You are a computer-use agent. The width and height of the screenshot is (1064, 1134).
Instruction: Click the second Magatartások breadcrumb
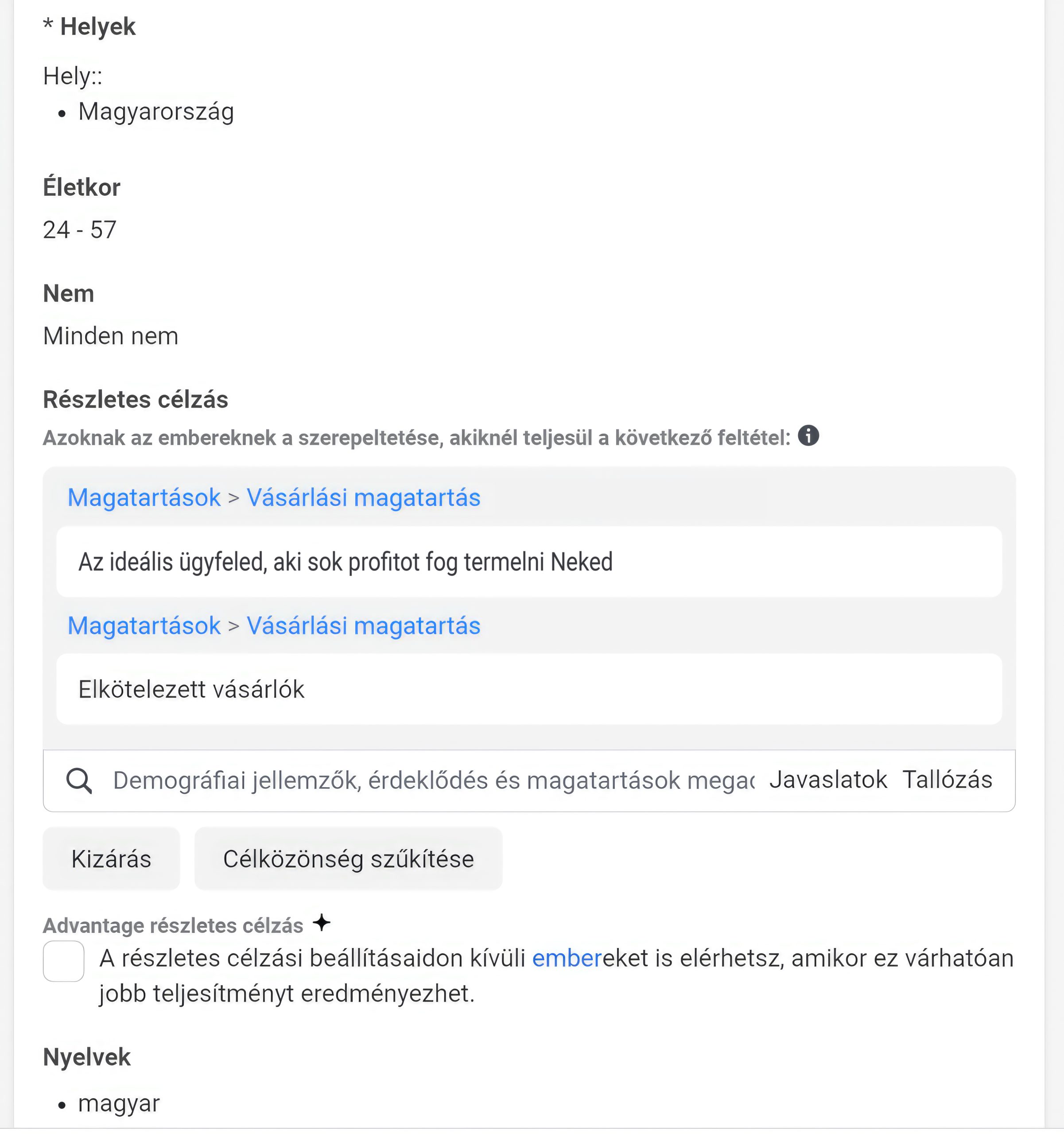pos(143,625)
